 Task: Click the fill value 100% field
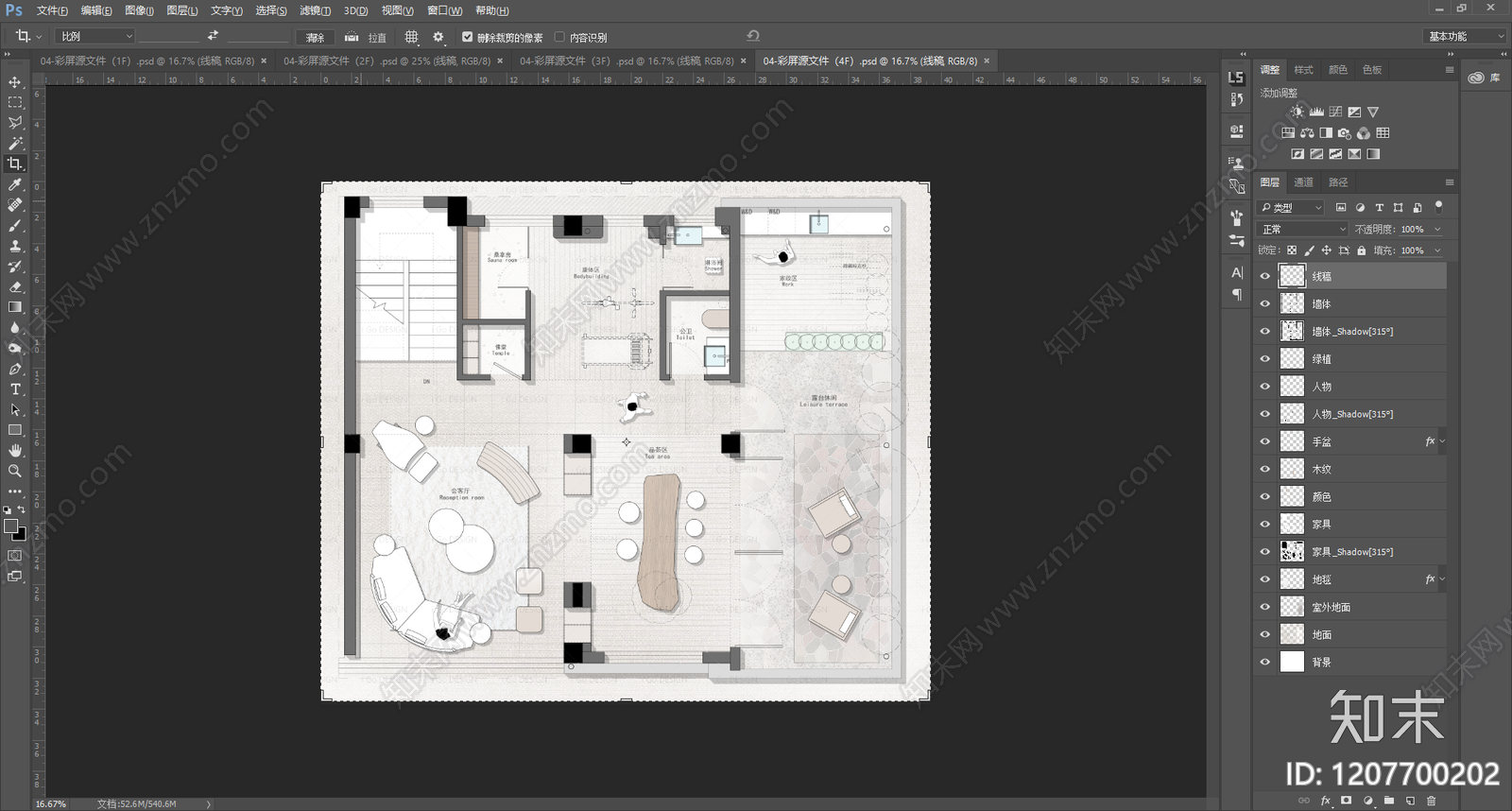click(1413, 250)
